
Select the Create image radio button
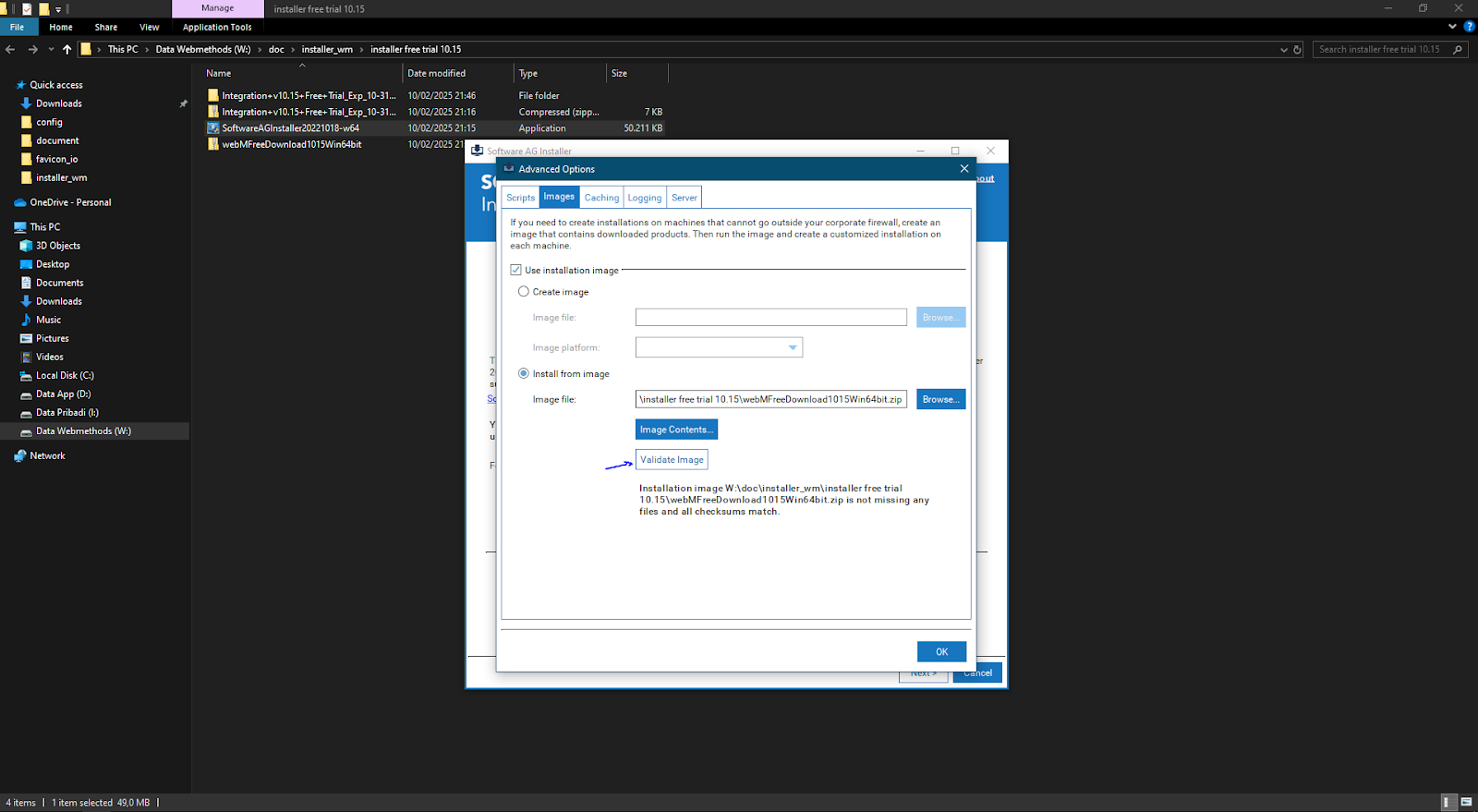pos(524,292)
